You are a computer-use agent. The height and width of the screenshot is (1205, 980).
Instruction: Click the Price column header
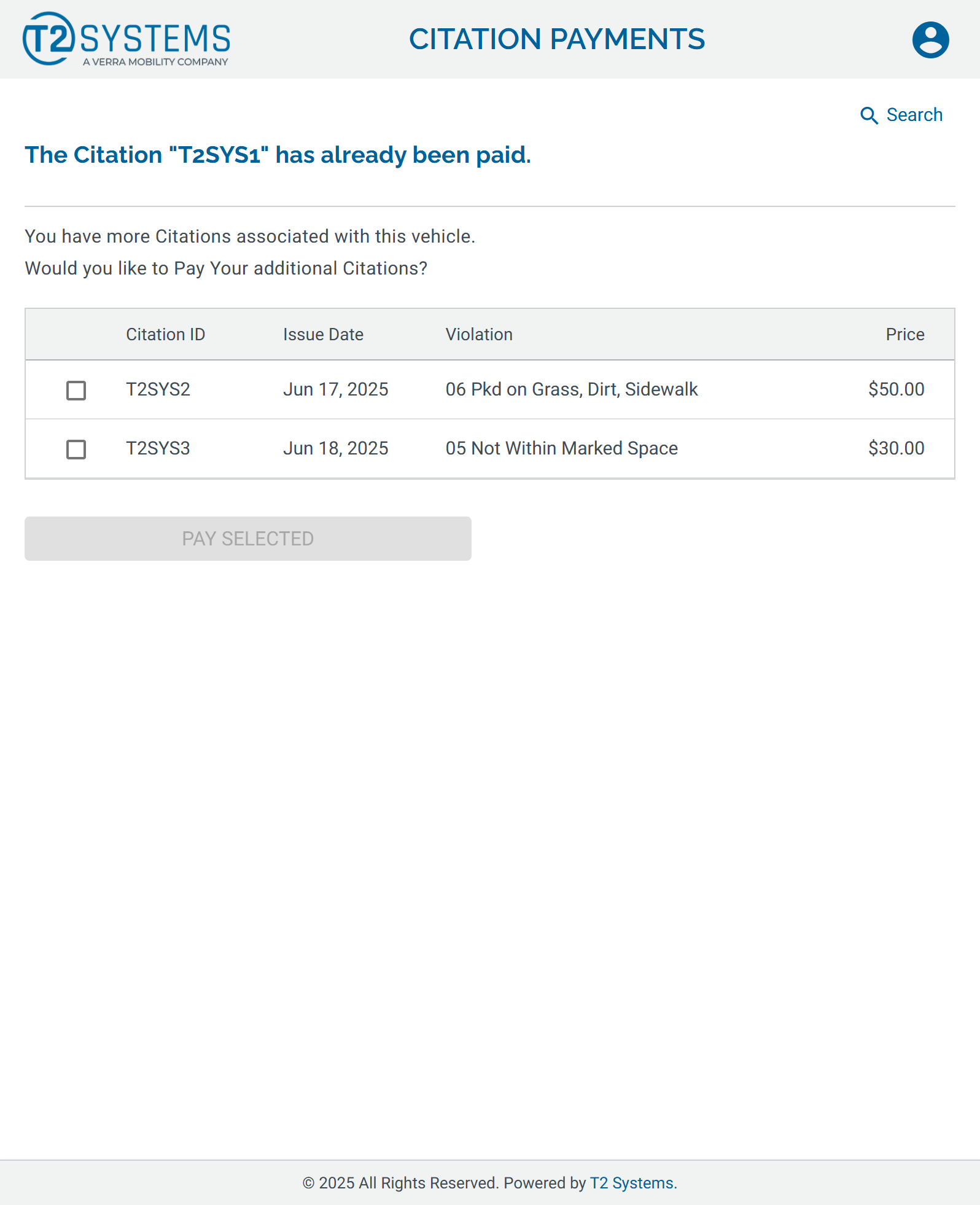(904, 335)
